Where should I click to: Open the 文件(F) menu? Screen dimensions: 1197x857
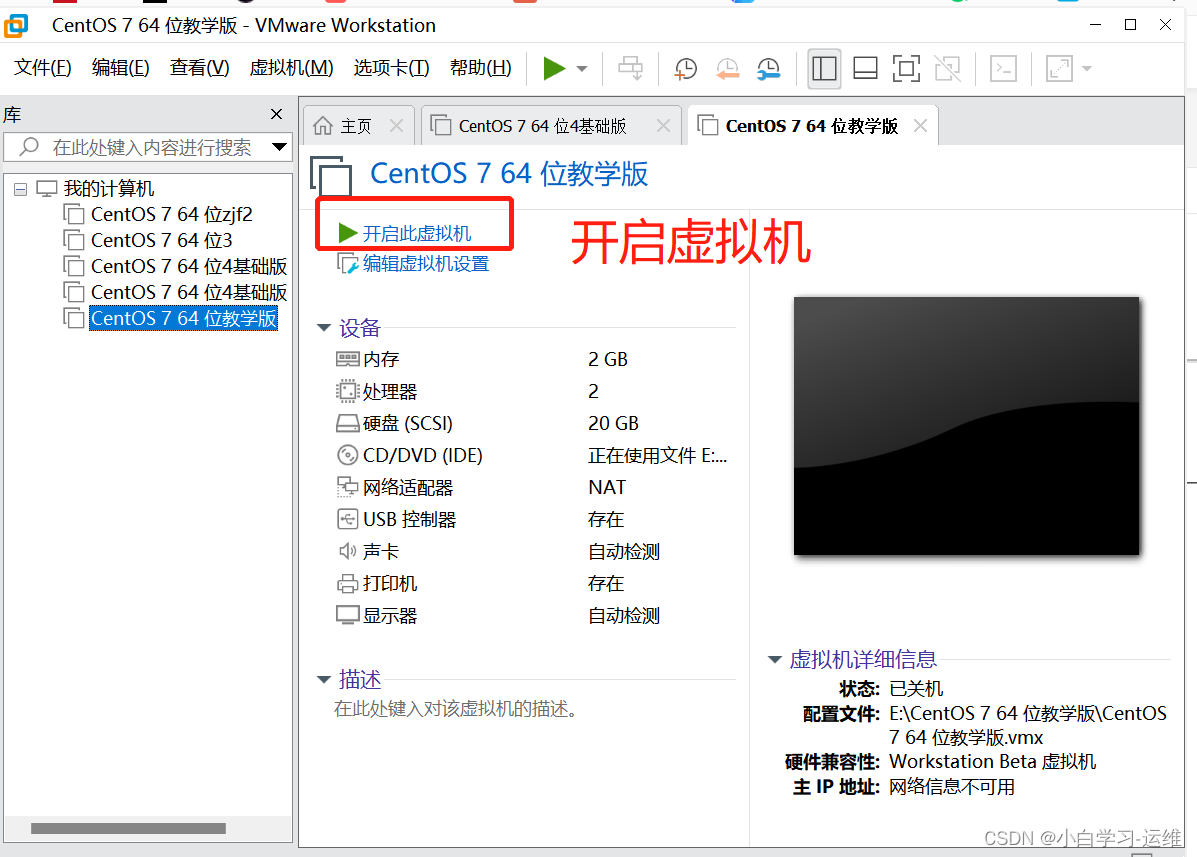(43, 68)
